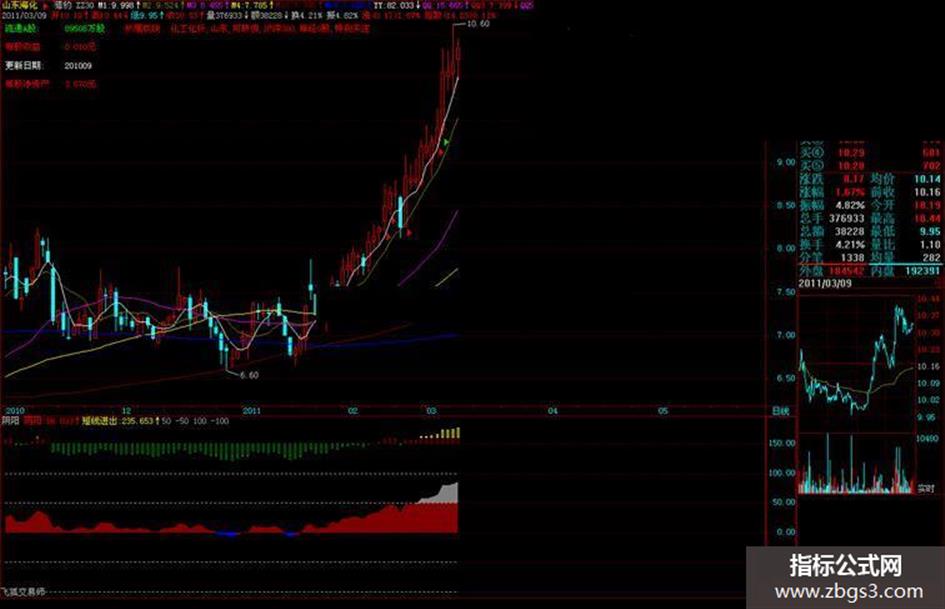945x609 pixels.
Task: Click the 总额 38228 value in quote panel
Action: [850, 232]
